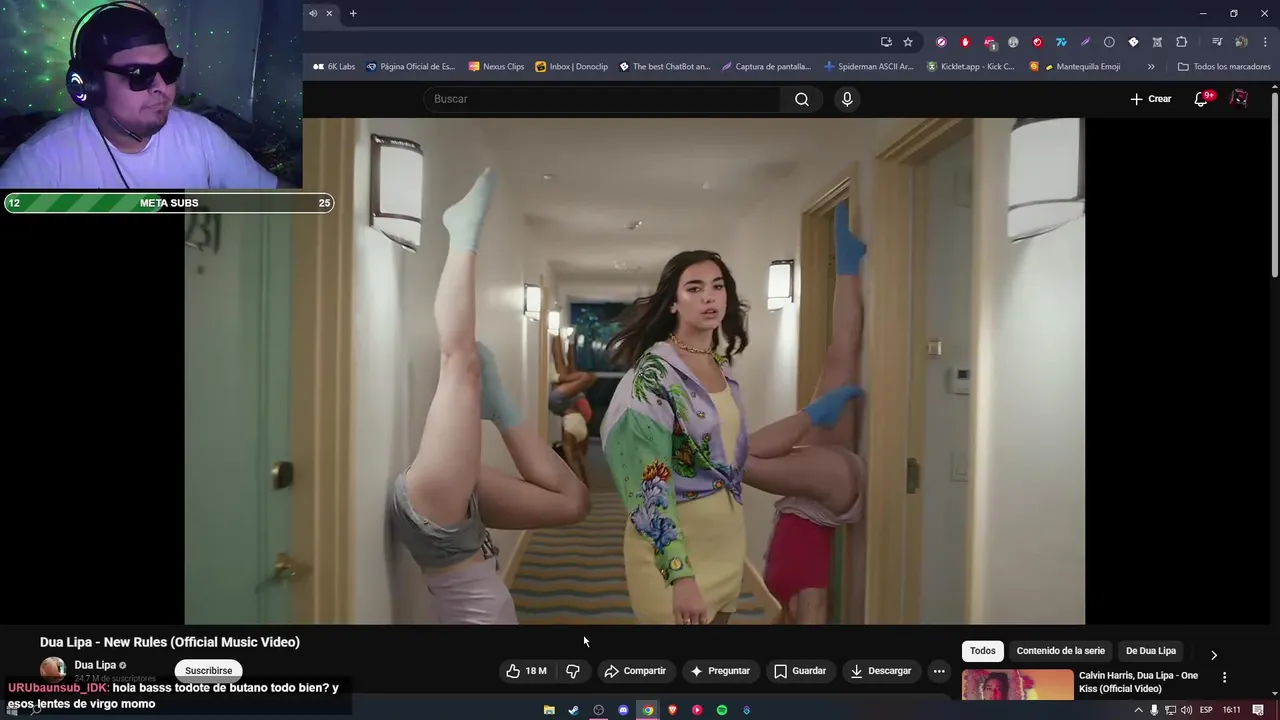Expand hidden bookmarks with the double chevron

pyautogui.click(x=1151, y=67)
